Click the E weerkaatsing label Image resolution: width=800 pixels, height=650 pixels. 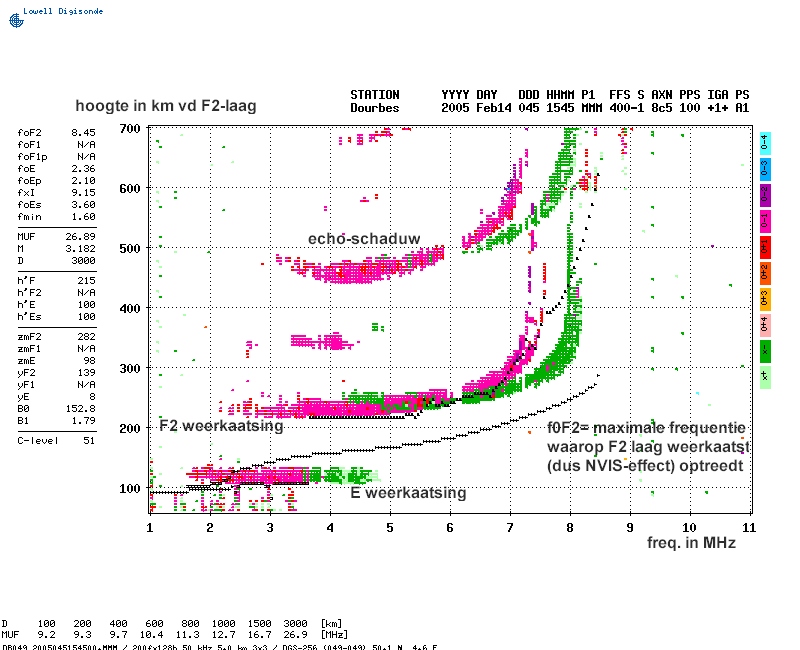[408, 493]
